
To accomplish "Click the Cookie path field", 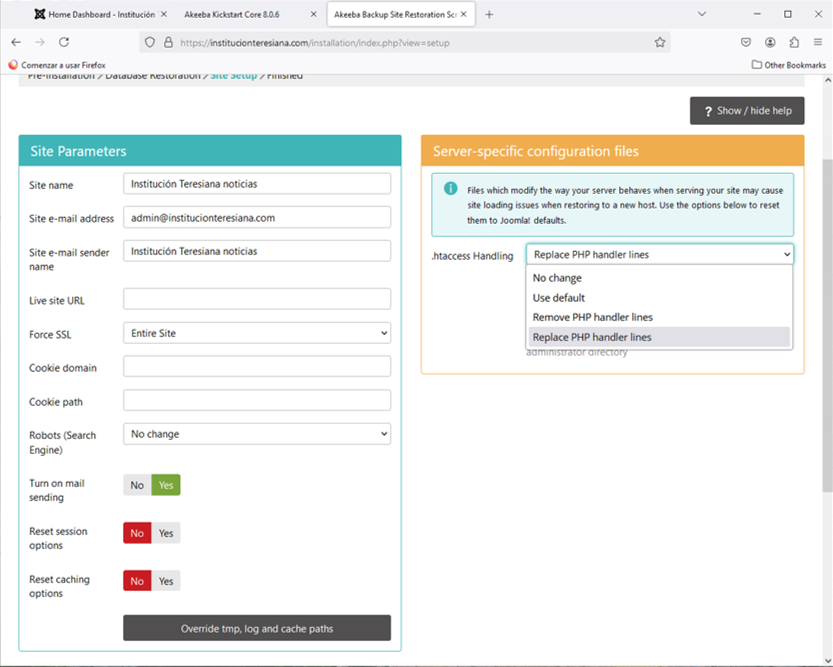I will coord(257,400).
